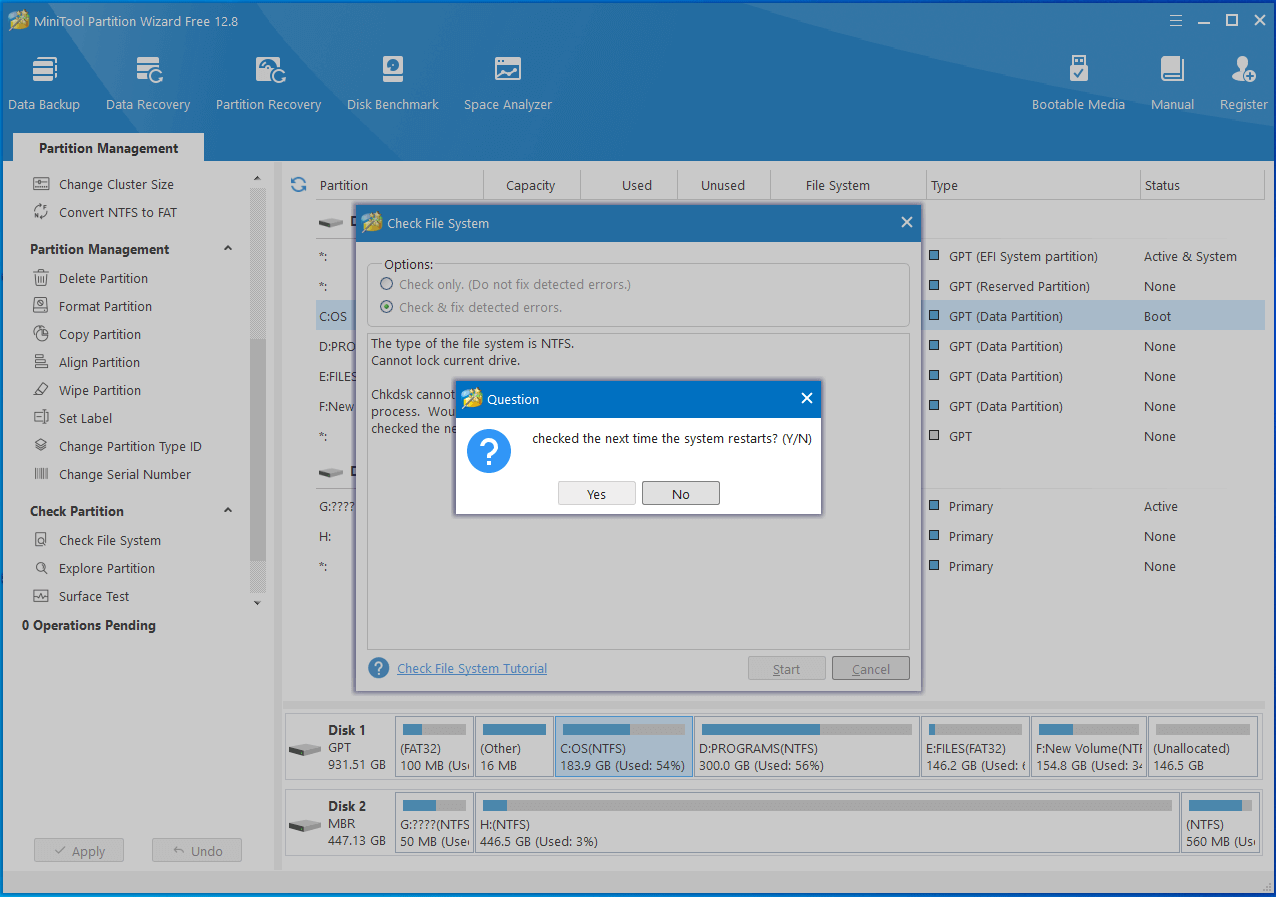Select Change Partition Type ID

click(x=130, y=446)
